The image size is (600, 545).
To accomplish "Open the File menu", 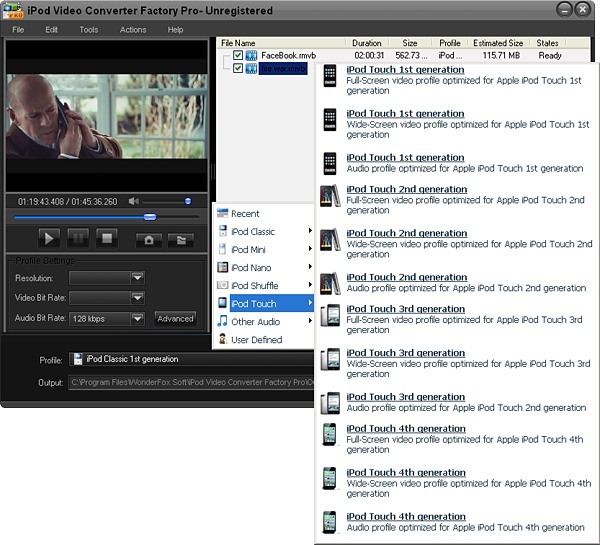I will (18, 29).
